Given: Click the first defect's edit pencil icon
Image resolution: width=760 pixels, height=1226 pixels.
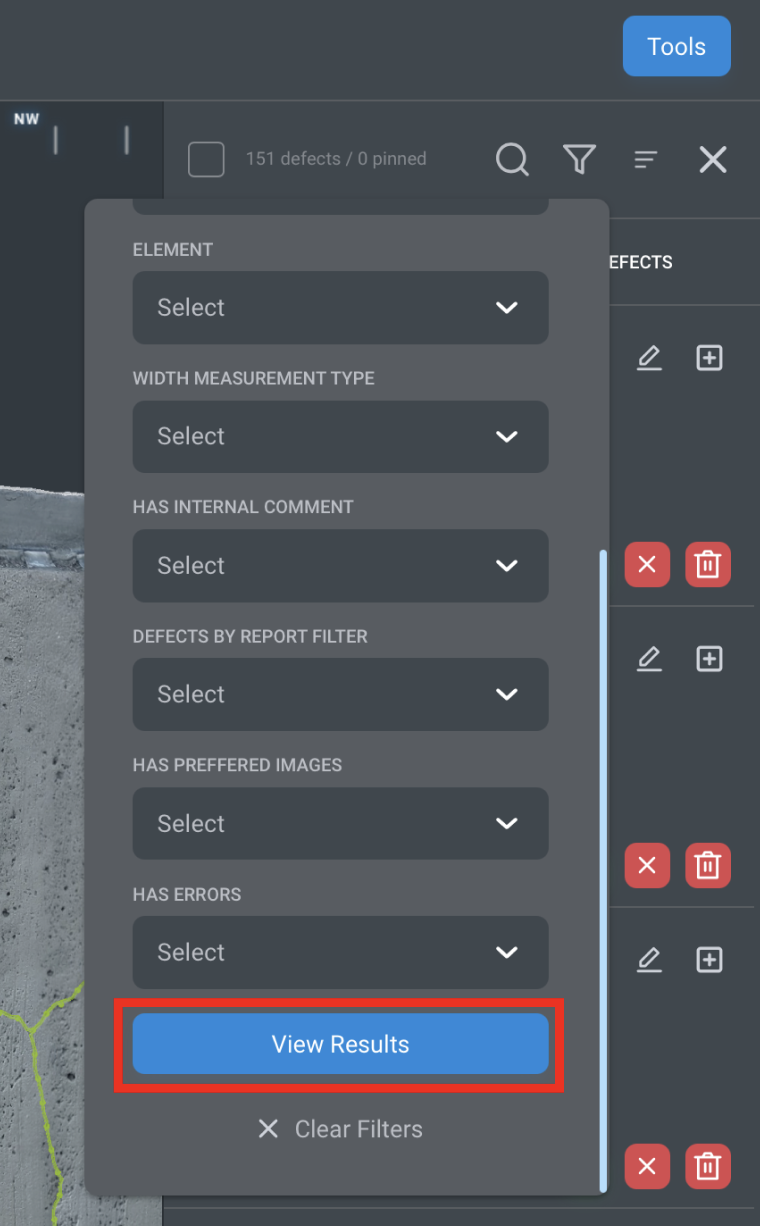Looking at the screenshot, I should pos(650,358).
